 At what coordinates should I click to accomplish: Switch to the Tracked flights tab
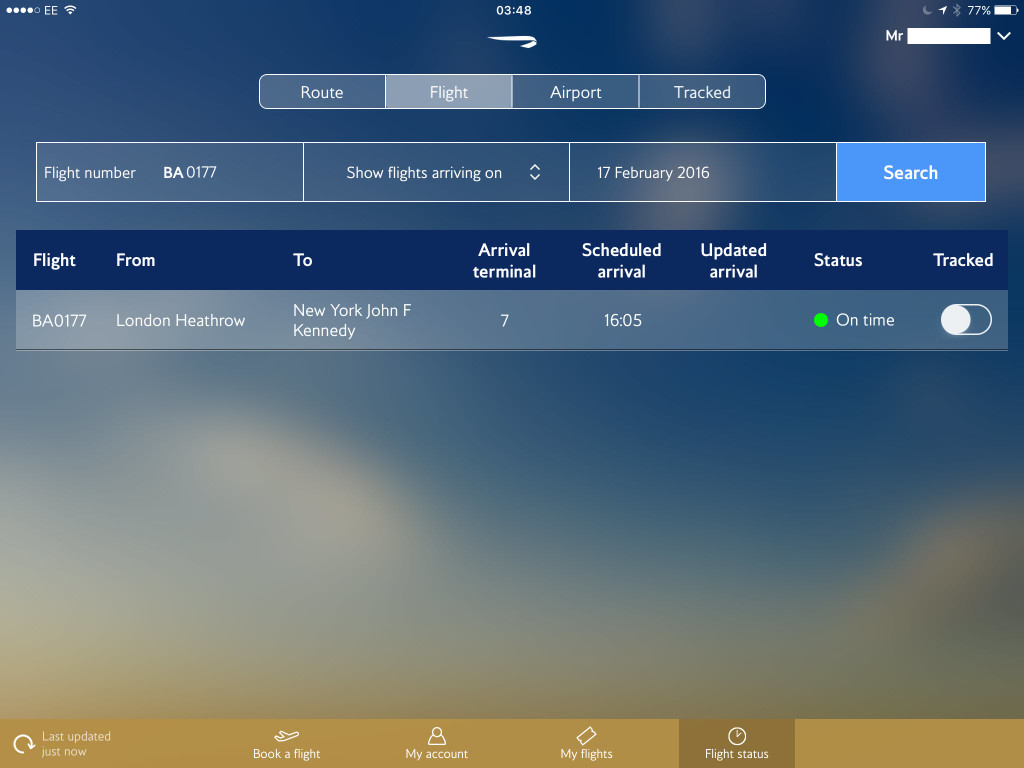(702, 92)
